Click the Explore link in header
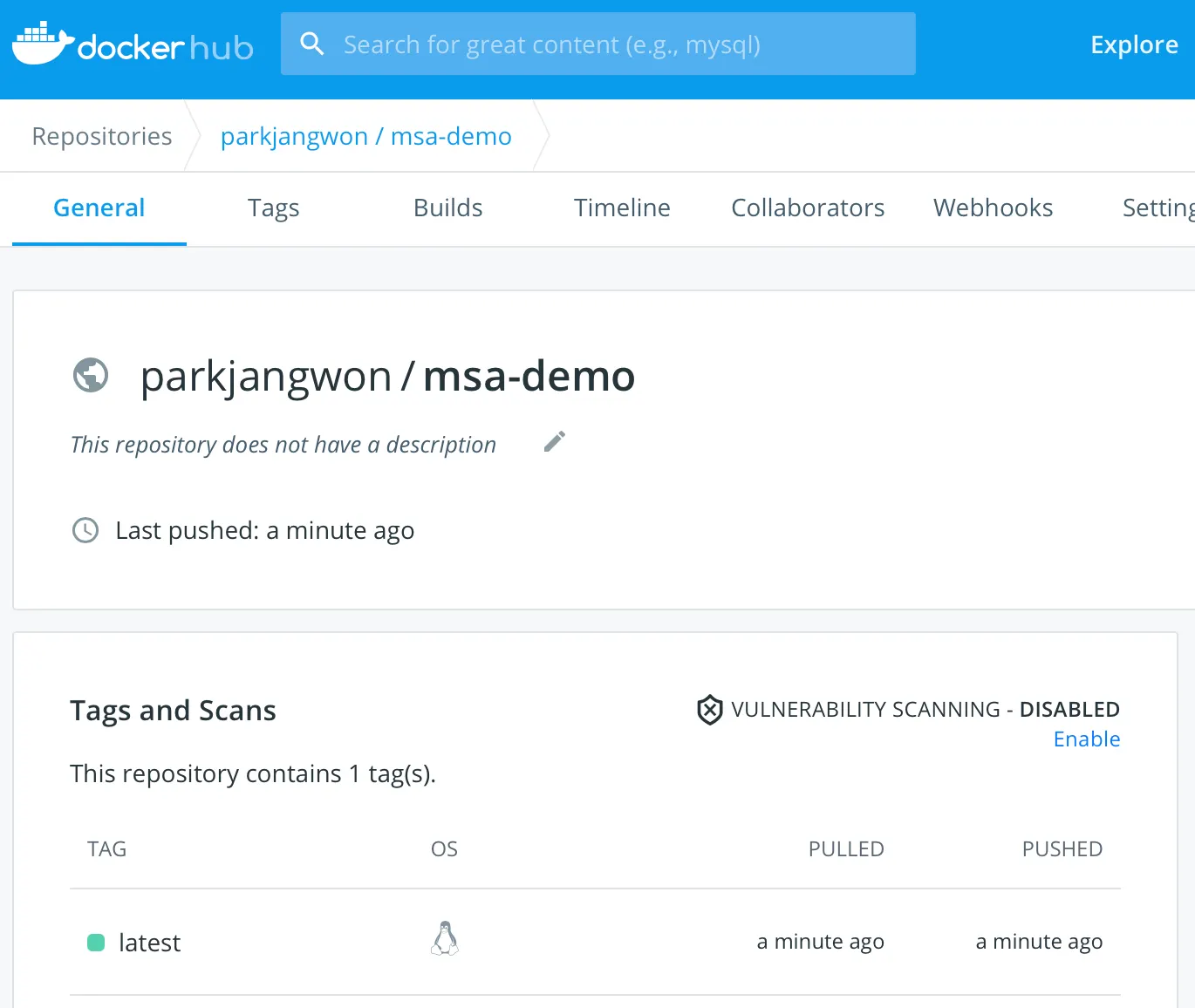Viewport: 1195px width, 1008px height. [x=1134, y=44]
